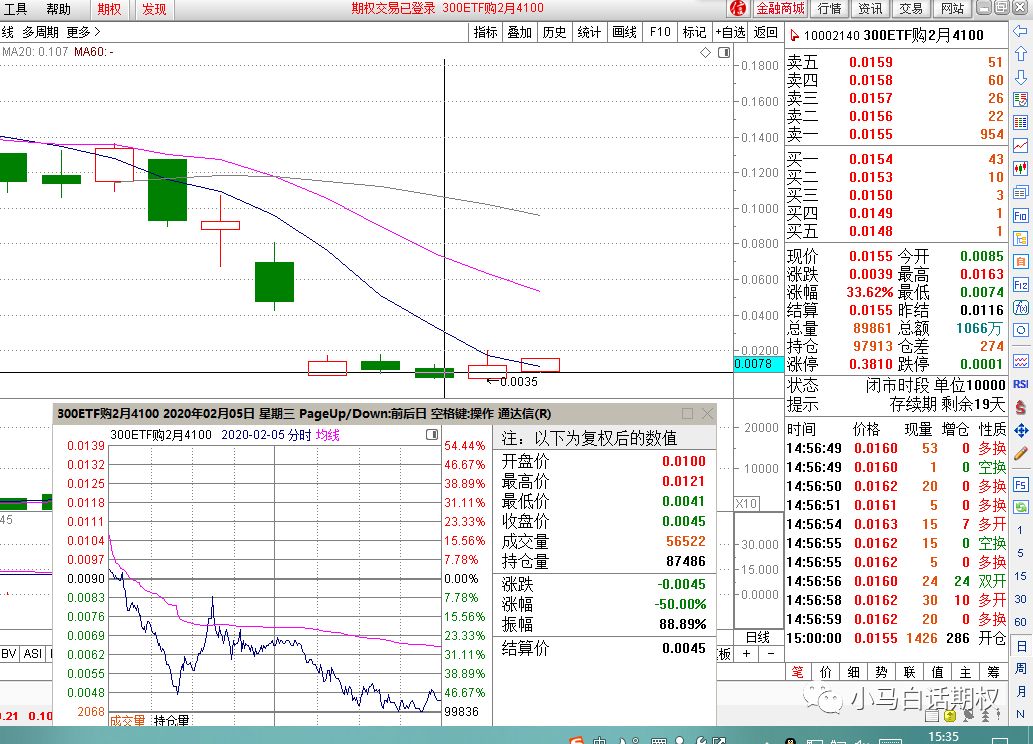Viewport: 1033px width, 744px height.
Task: Click the wavy lines indicator icon
Action: coord(1020,361)
